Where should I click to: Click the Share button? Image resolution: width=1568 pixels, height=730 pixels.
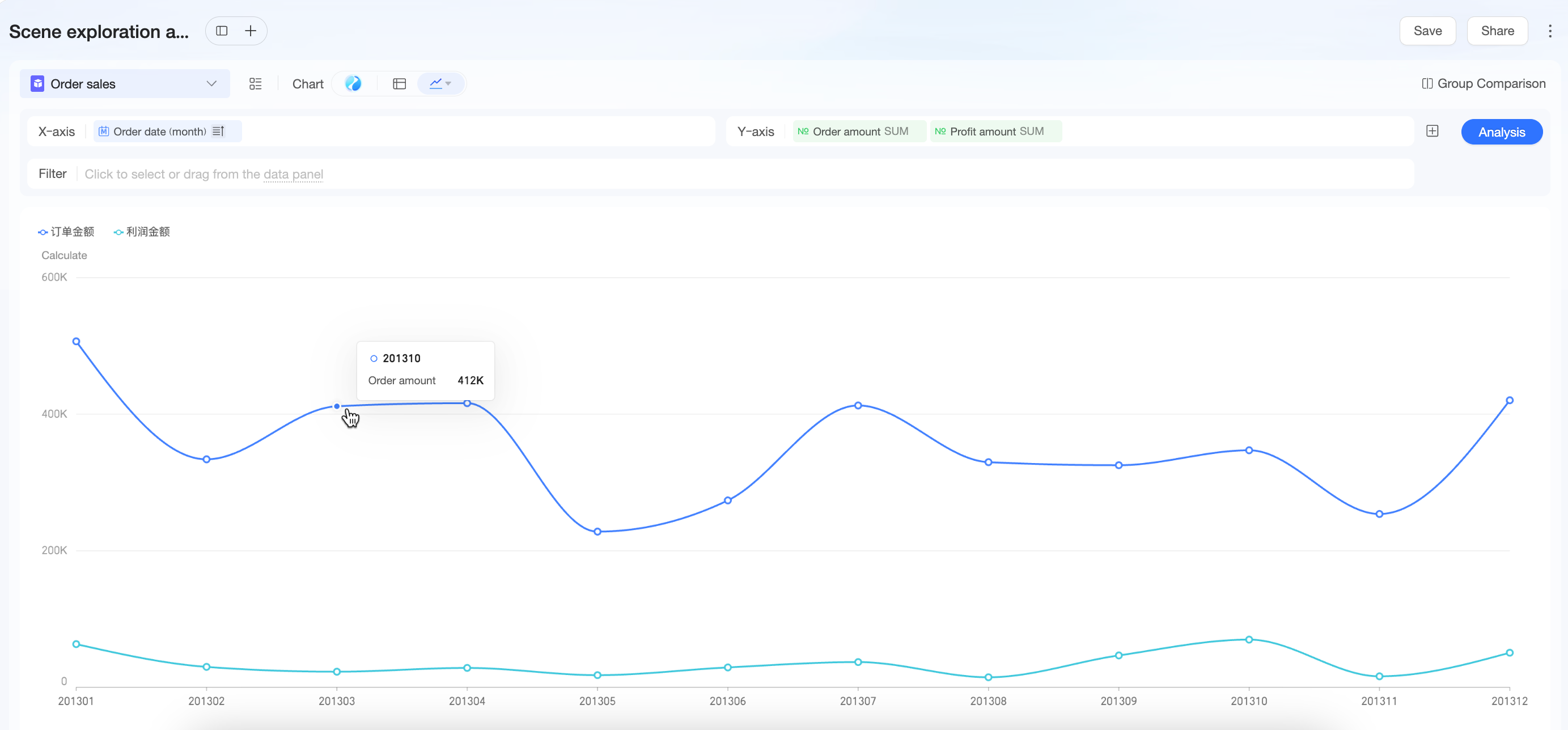coord(1497,31)
